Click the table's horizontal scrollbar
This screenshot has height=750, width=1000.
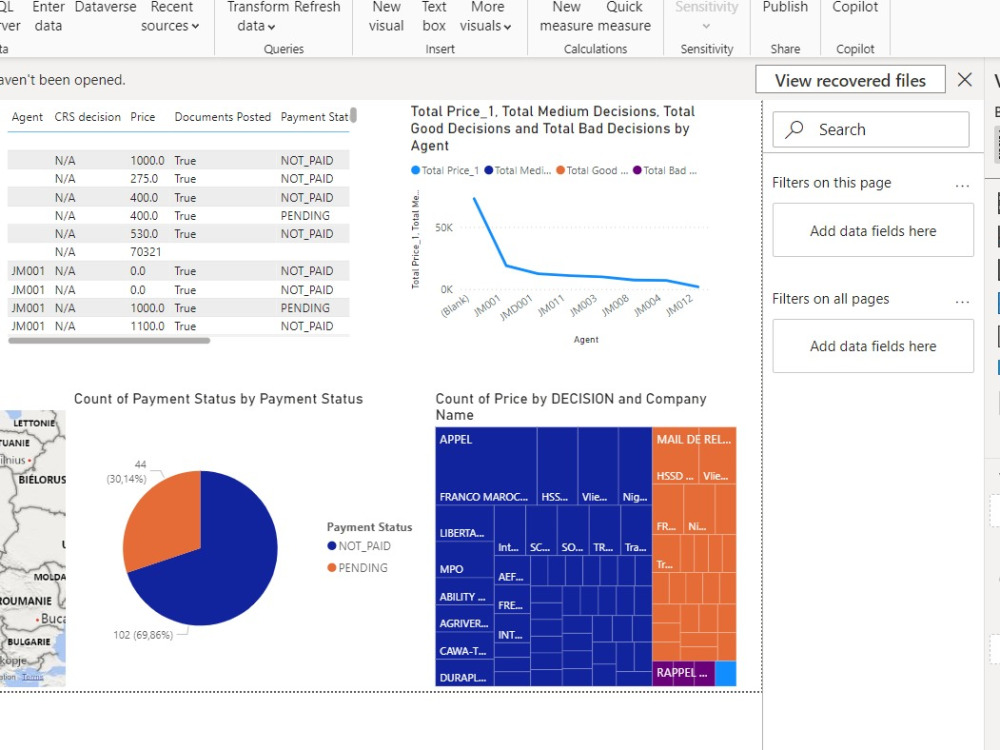coord(109,341)
